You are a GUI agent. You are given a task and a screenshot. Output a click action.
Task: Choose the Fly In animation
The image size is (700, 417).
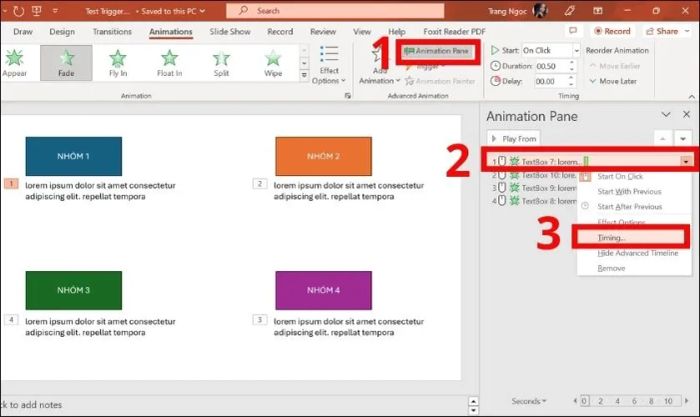pyautogui.click(x=118, y=63)
